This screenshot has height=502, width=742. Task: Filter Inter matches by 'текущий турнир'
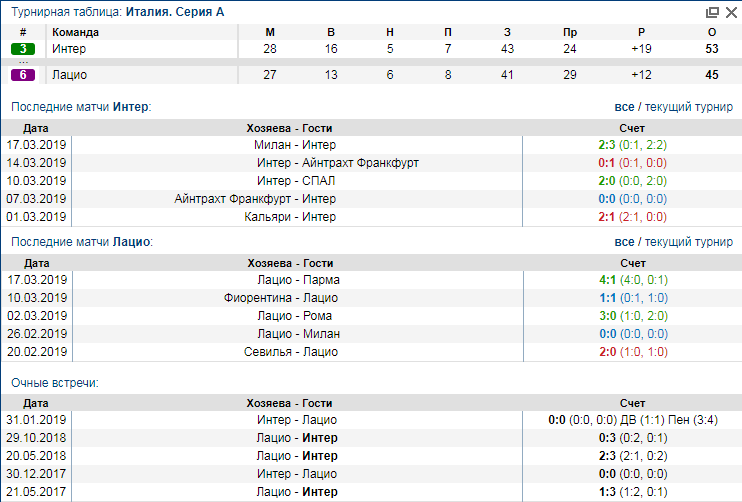coord(688,107)
